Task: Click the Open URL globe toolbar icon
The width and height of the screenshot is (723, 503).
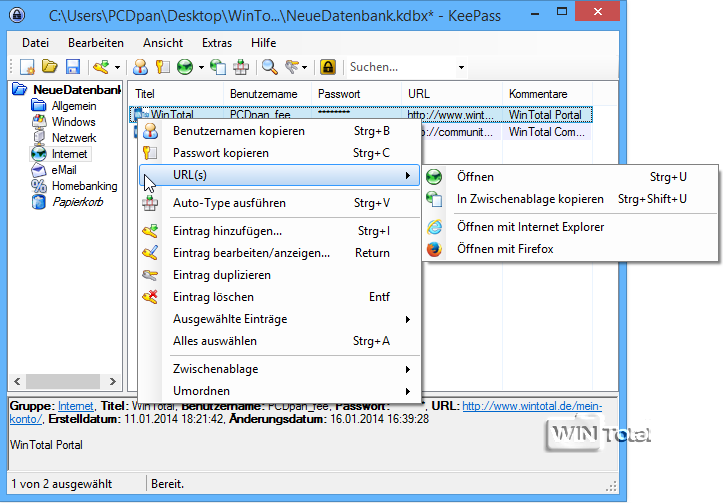Action: click(x=185, y=67)
